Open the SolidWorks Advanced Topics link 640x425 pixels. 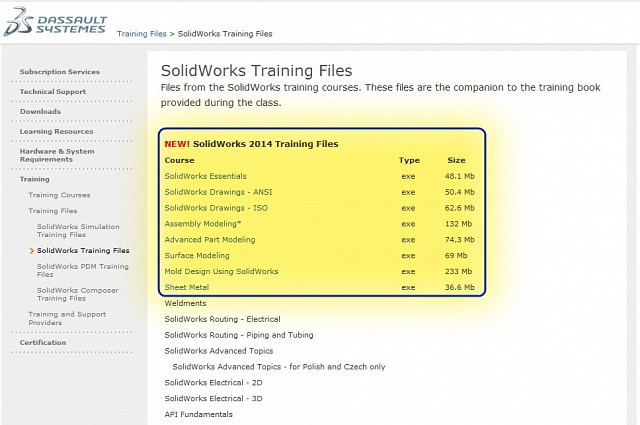(x=219, y=352)
